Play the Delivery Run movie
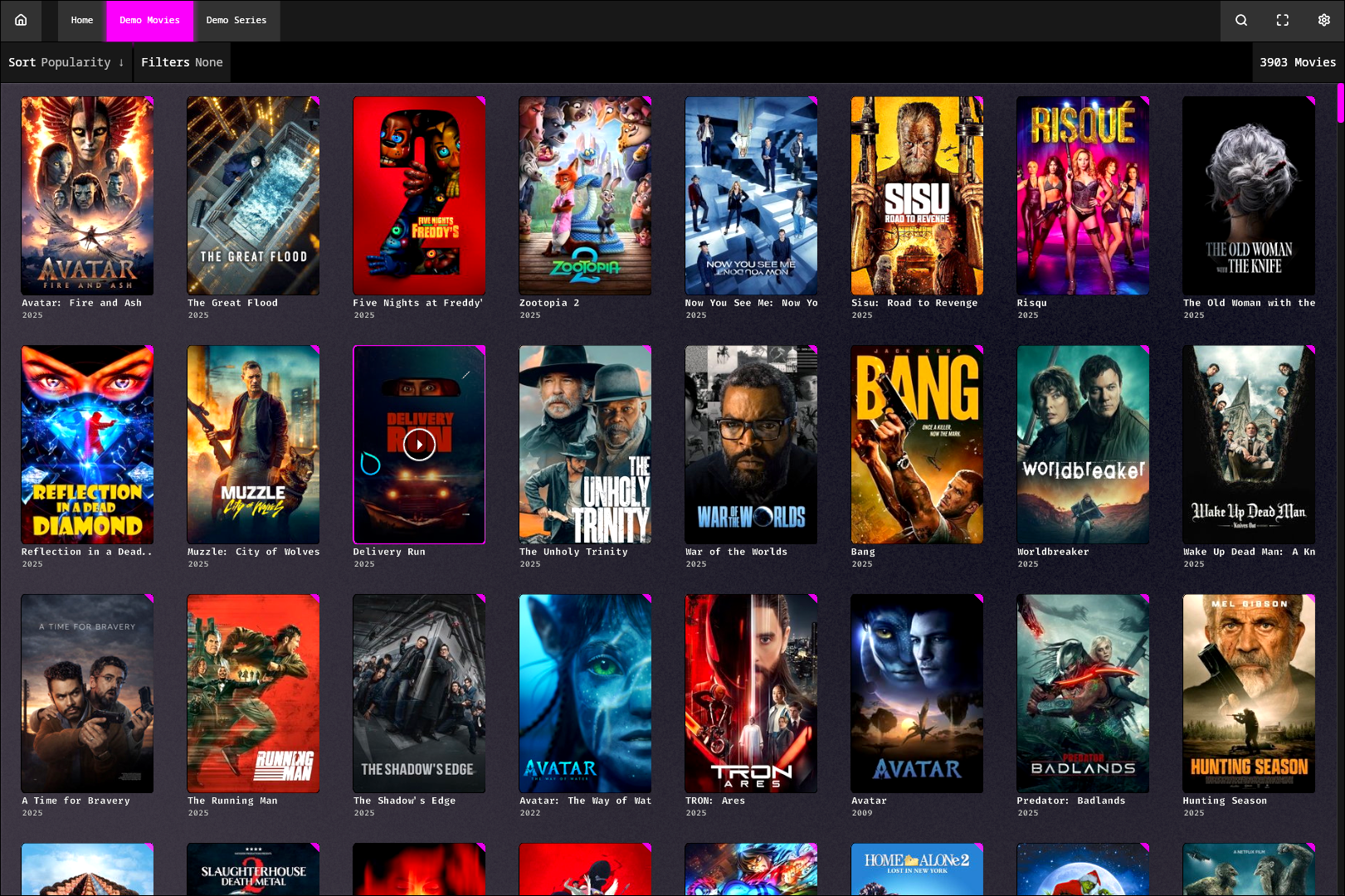1345x896 pixels. (419, 444)
